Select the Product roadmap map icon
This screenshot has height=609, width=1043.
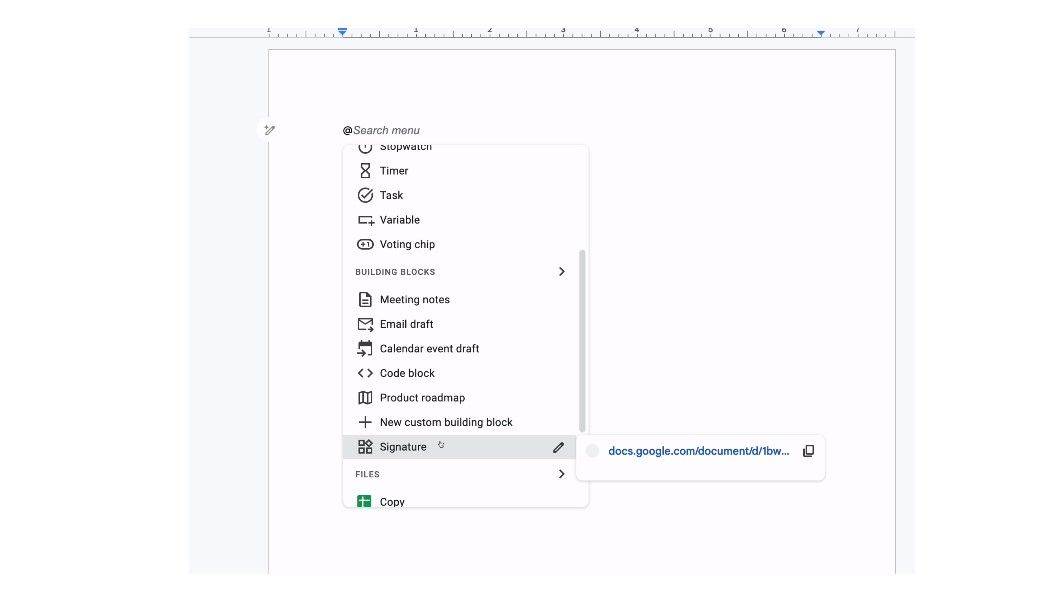tap(366, 397)
